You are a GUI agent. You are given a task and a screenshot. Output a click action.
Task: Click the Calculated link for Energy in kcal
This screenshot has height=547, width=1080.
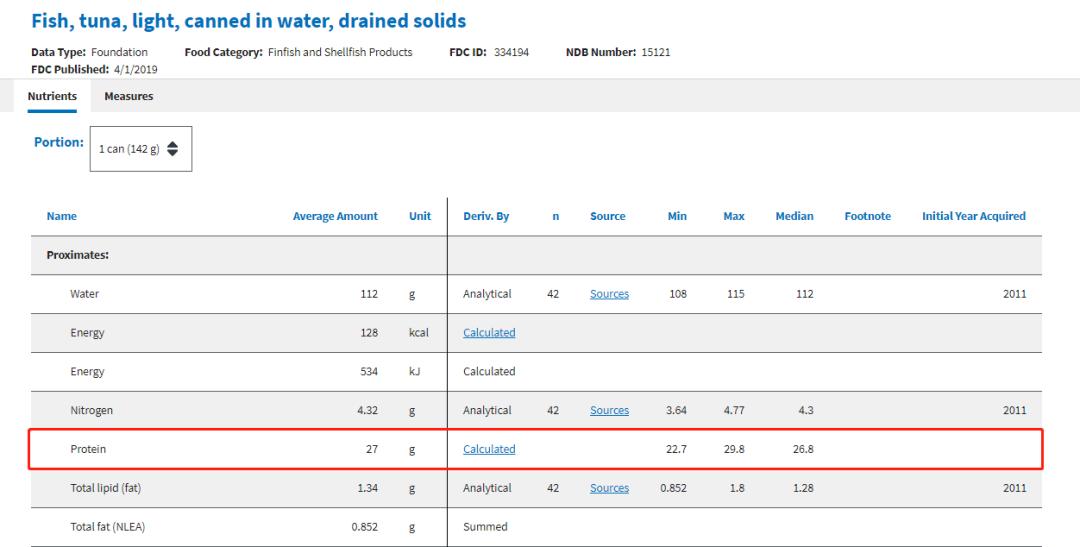pyautogui.click(x=489, y=333)
